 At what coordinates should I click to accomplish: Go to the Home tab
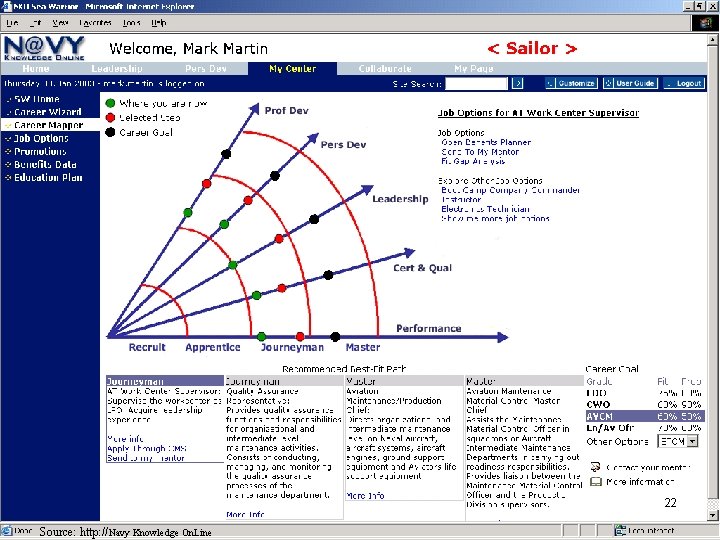click(36, 68)
